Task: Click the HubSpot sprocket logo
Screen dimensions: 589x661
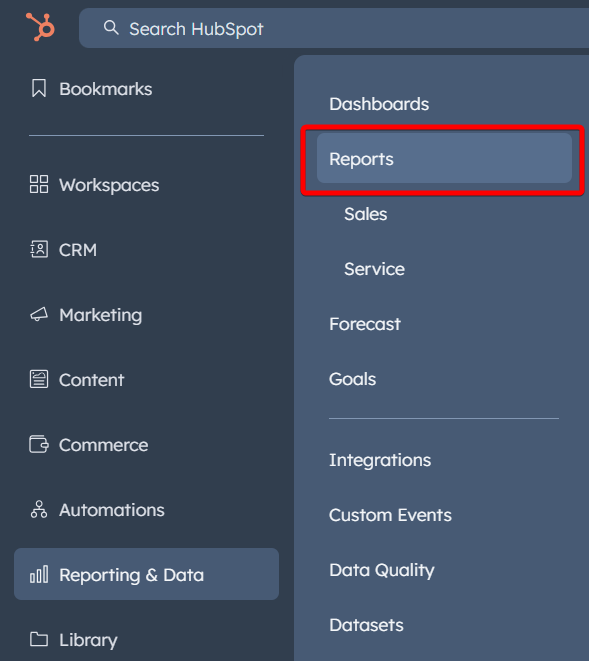Action: [x=40, y=27]
